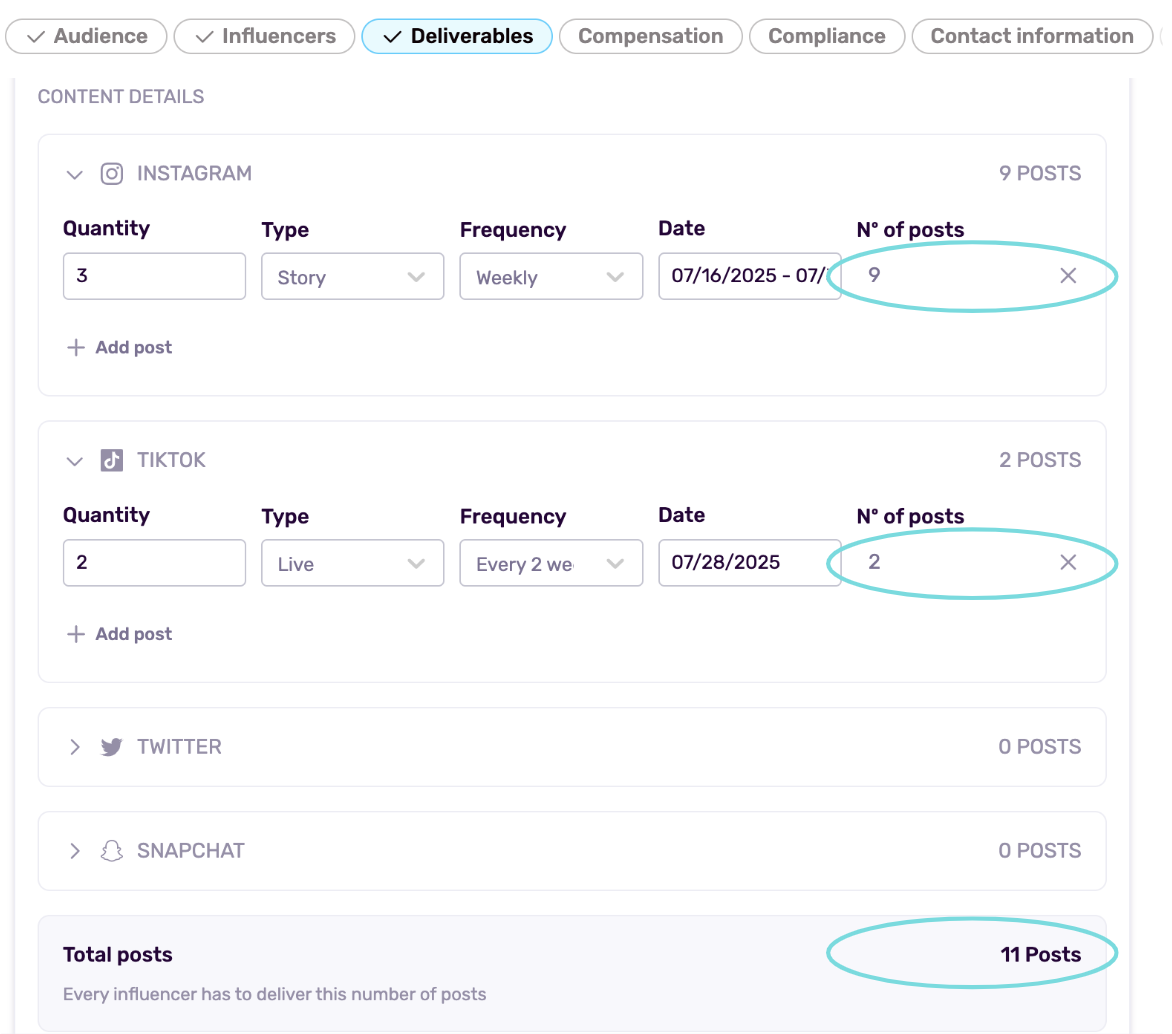Collapse the Instagram section chevron
This screenshot has width=1172, height=1034.
coord(74,175)
